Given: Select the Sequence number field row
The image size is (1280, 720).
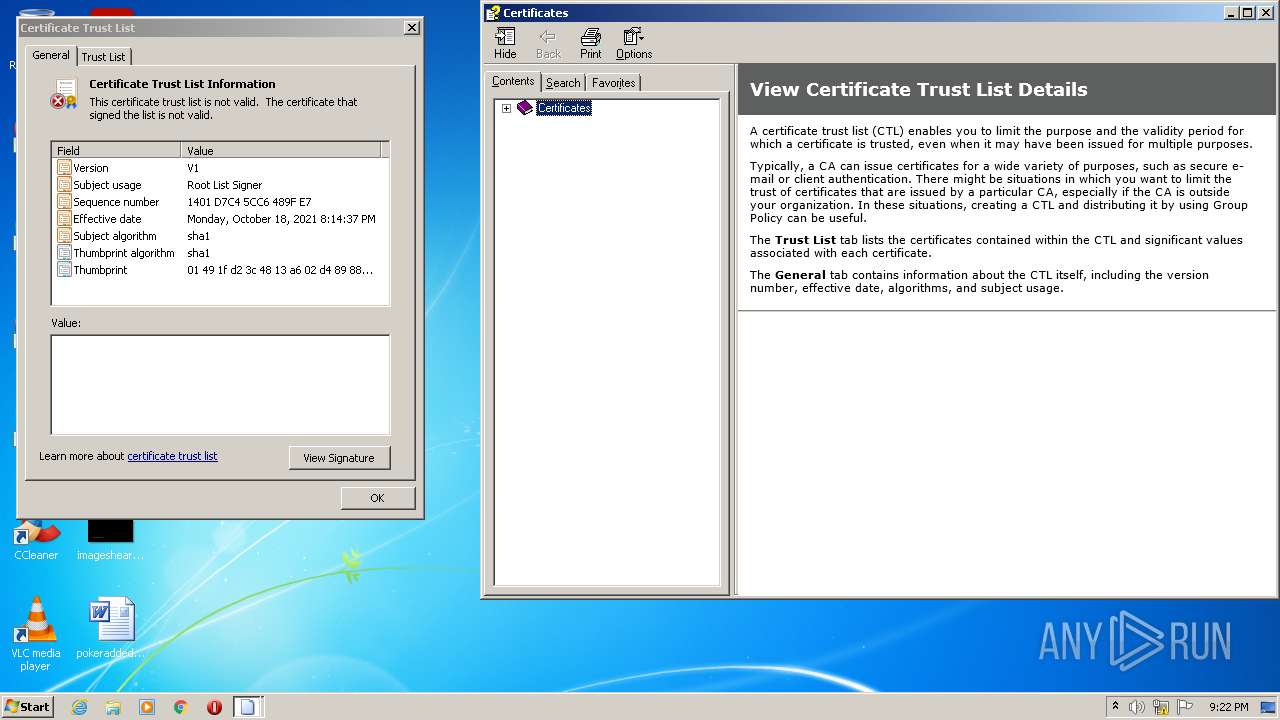Looking at the screenshot, I should click(x=220, y=202).
